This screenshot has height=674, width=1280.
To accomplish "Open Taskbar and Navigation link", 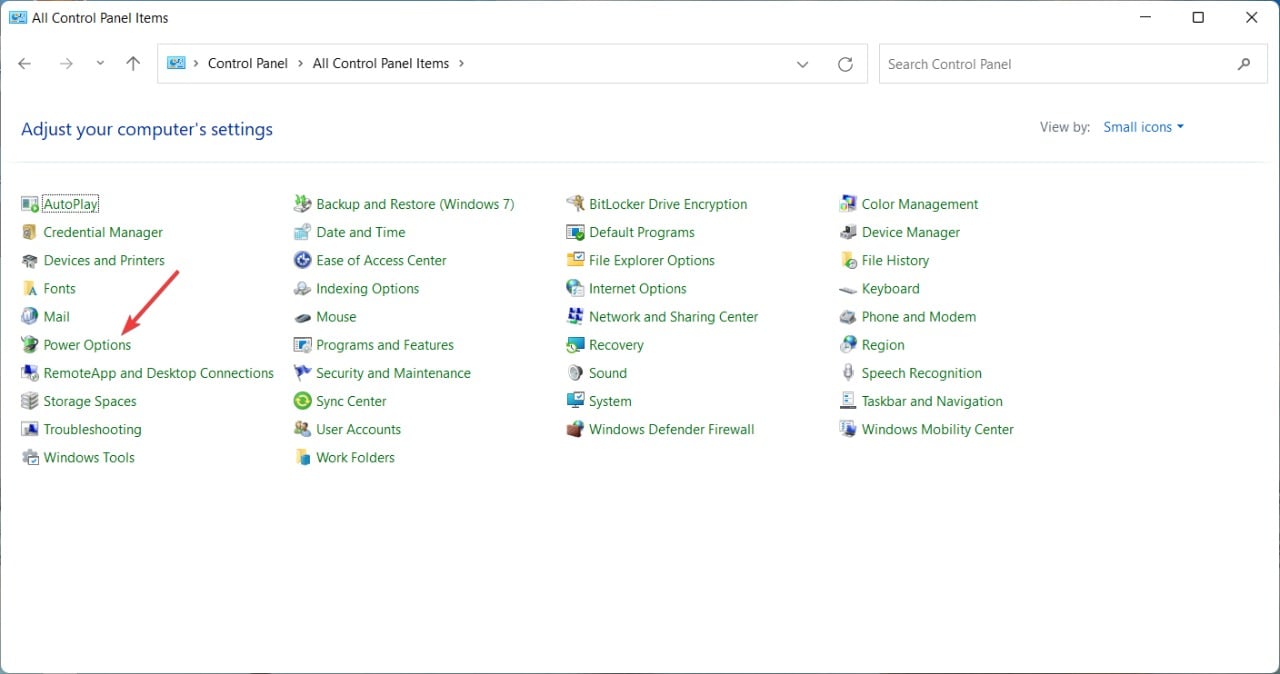I will (932, 401).
